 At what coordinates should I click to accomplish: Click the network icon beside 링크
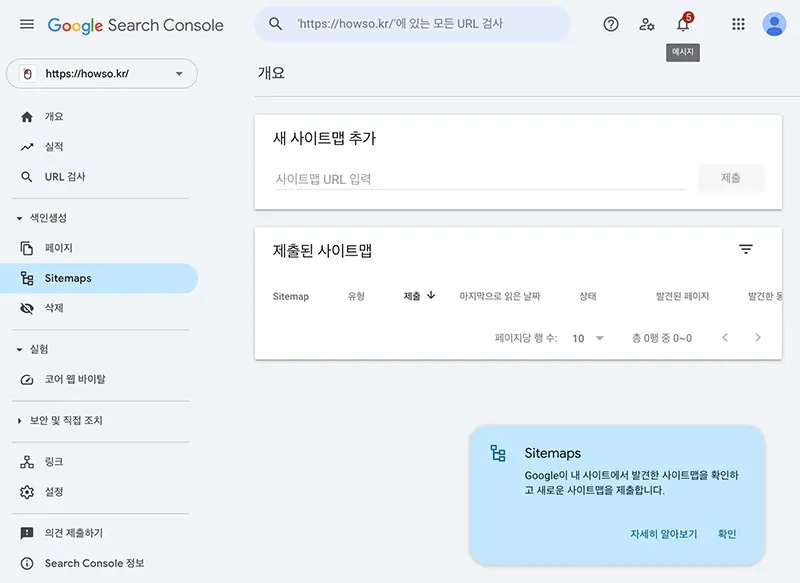pos(27,462)
